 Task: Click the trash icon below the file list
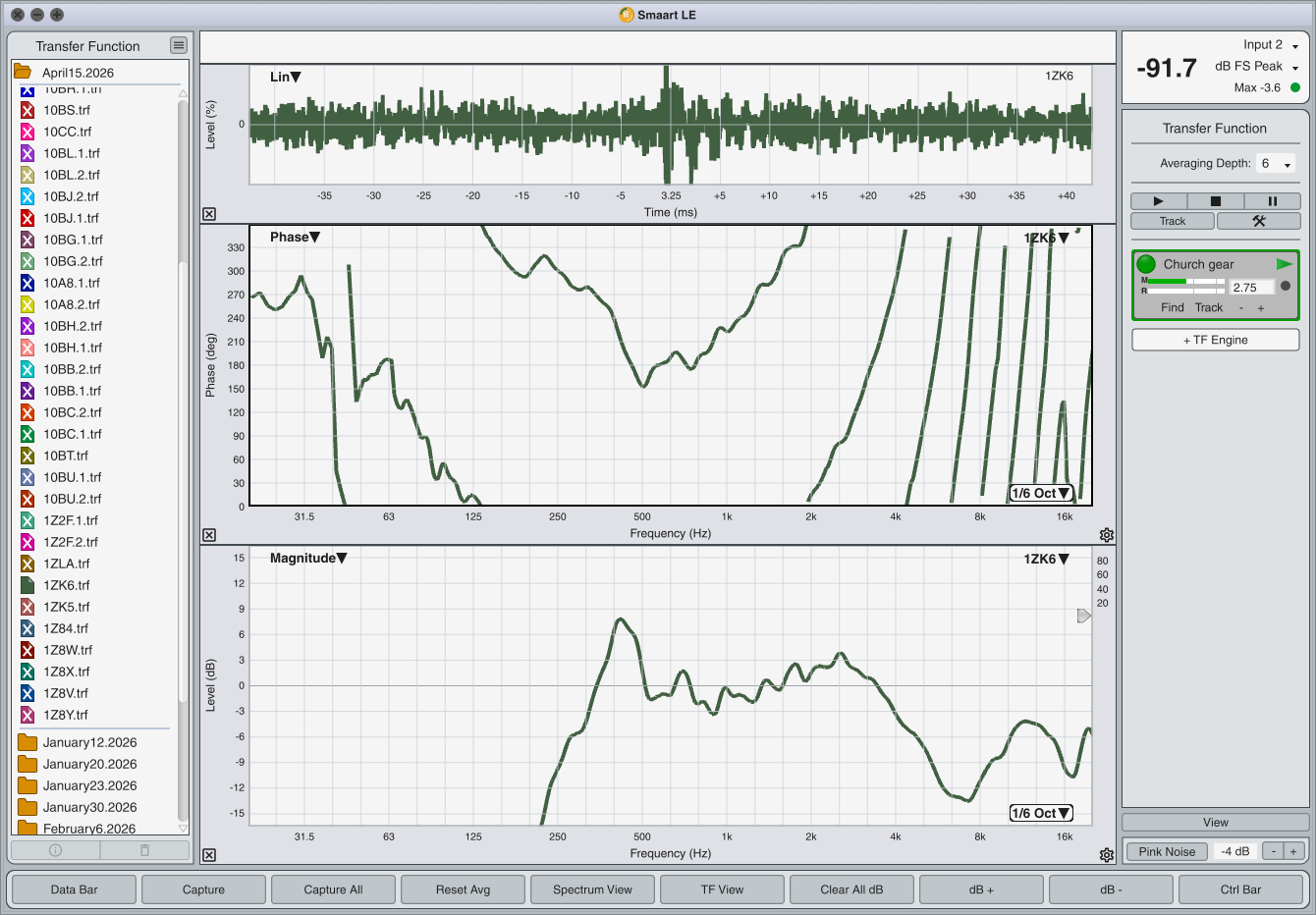pos(144,850)
